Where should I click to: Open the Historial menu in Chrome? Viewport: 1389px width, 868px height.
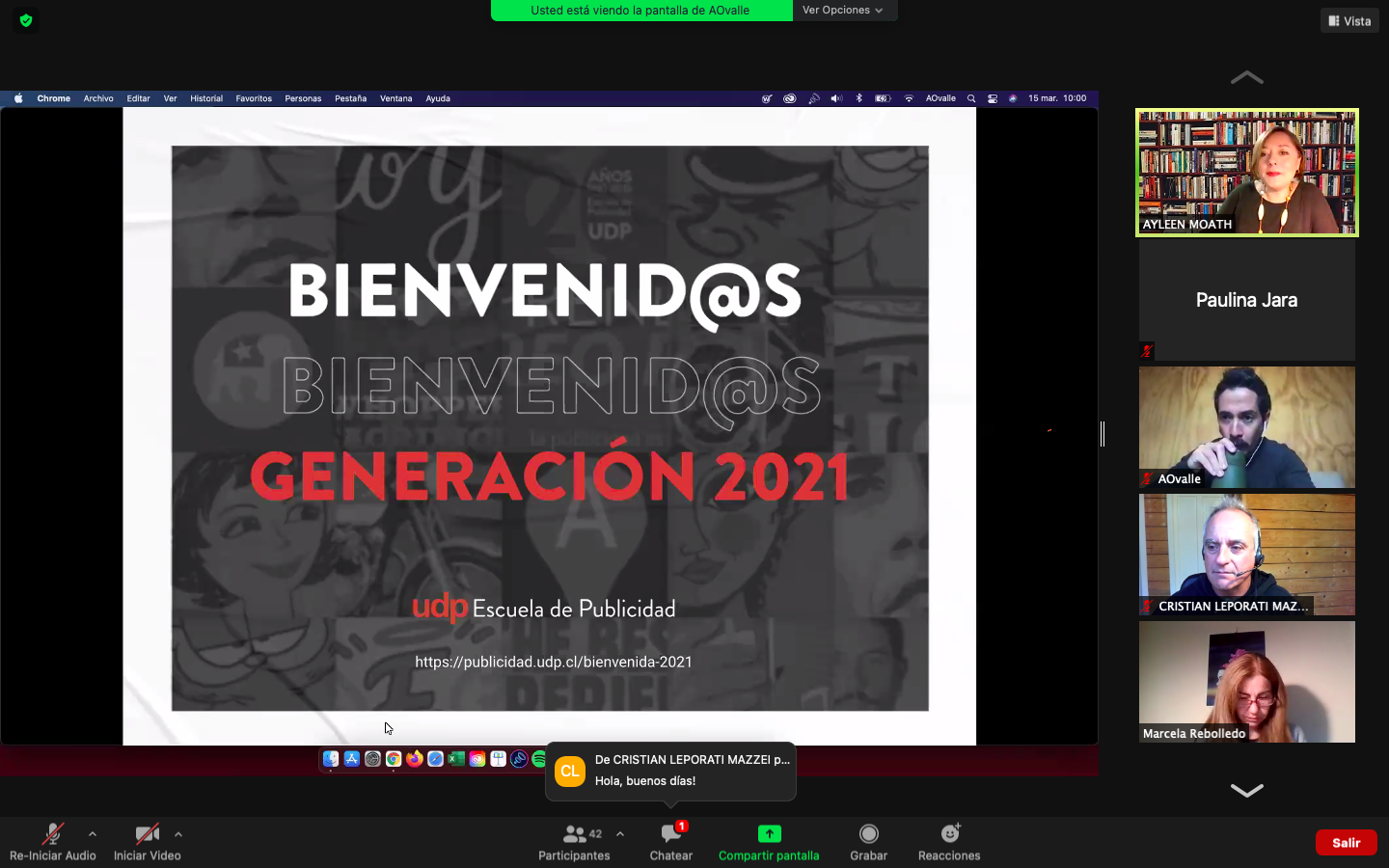click(x=205, y=98)
